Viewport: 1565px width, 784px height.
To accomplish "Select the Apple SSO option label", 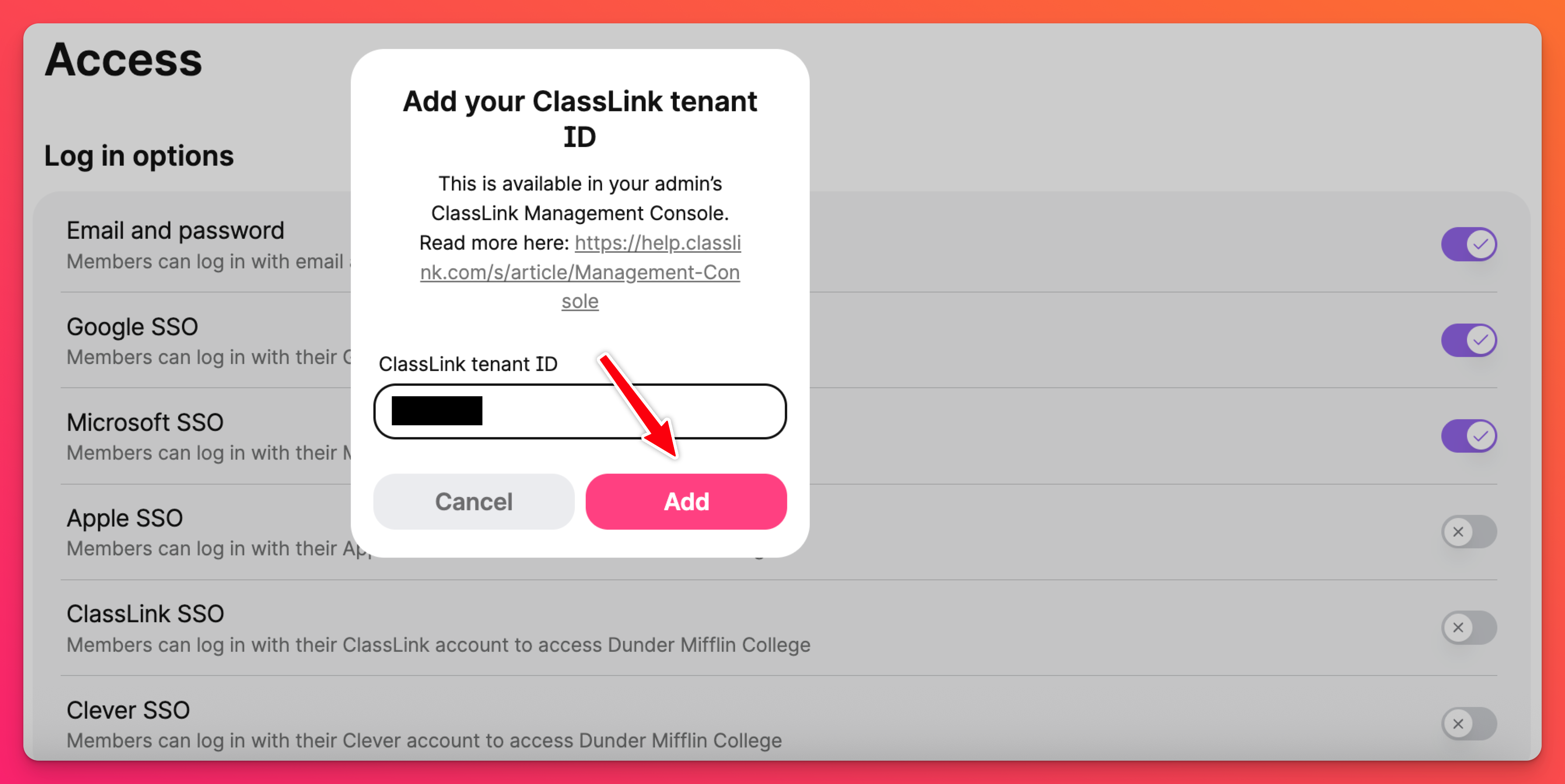I will click(x=124, y=518).
